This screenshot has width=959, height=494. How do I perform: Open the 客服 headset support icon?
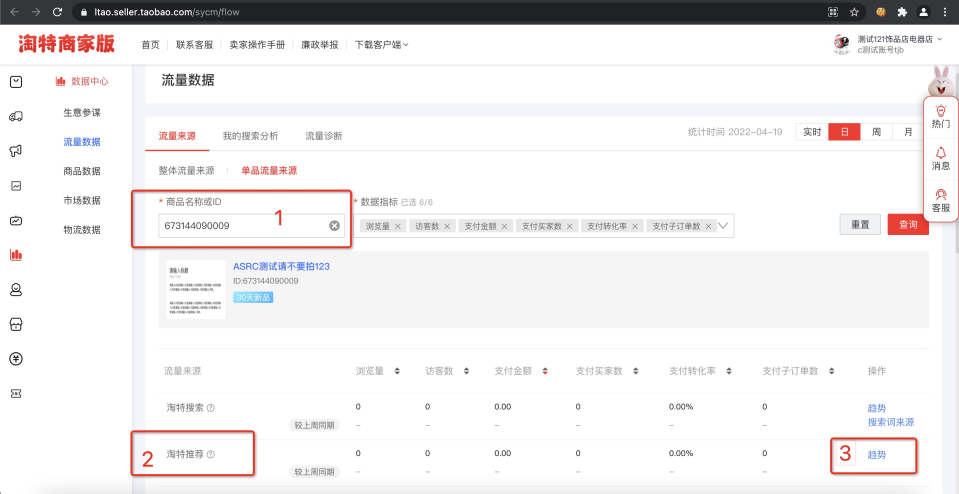(941, 194)
